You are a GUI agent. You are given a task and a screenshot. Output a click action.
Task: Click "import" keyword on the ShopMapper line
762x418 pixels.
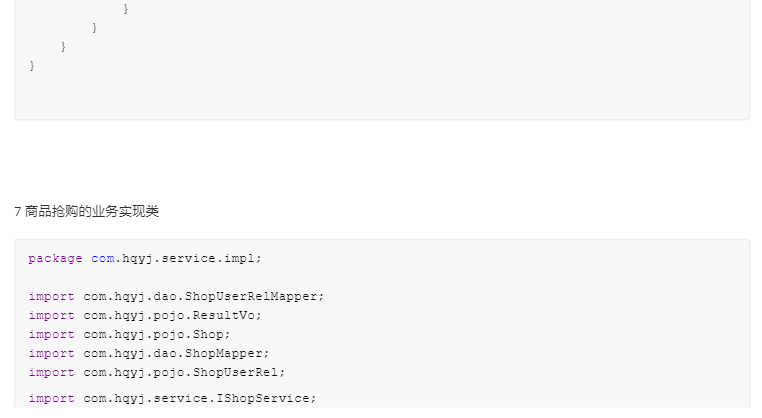pos(51,353)
